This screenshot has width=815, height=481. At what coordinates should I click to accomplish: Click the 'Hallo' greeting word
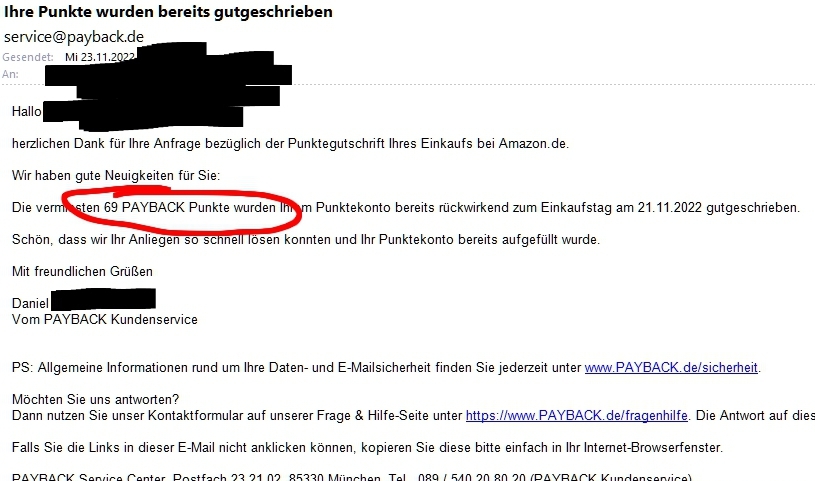(27, 111)
